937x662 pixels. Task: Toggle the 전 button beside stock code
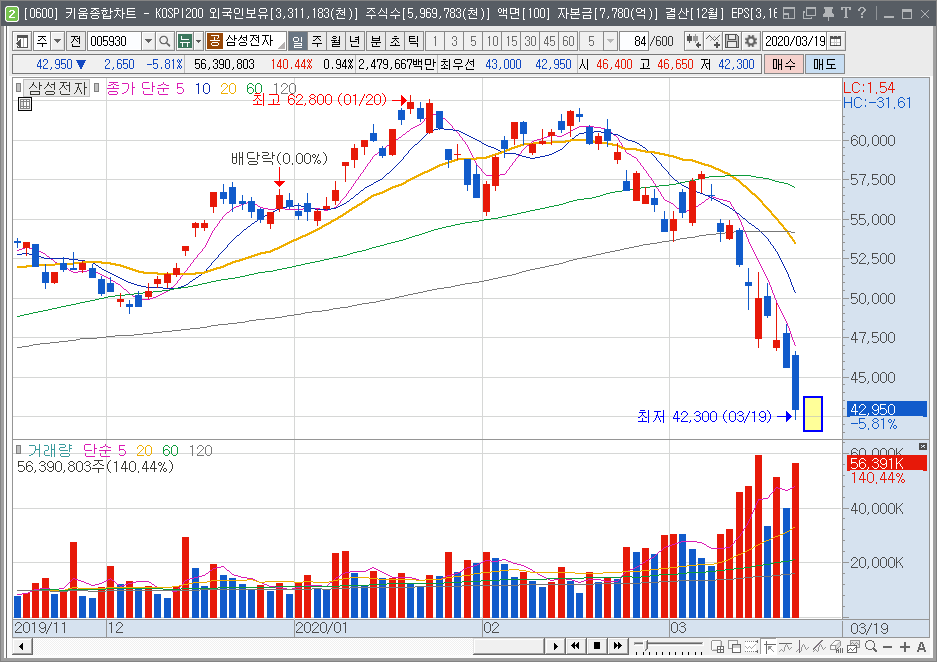pos(75,41)
